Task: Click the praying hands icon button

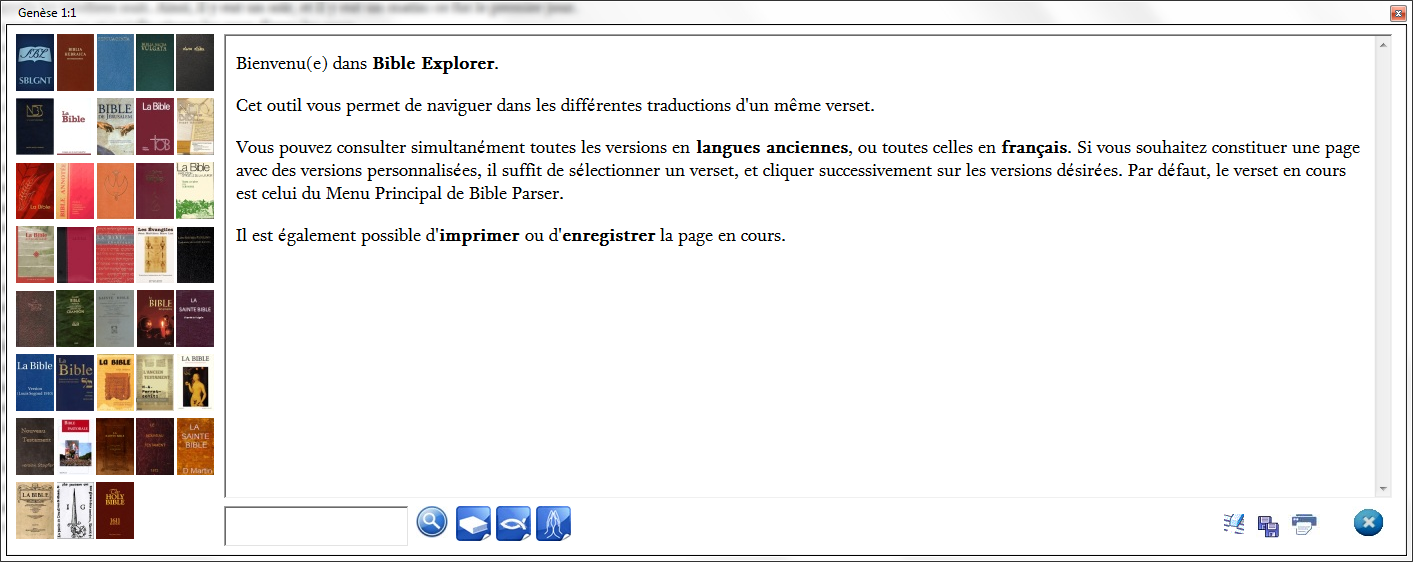Action: tap(553, 523)
